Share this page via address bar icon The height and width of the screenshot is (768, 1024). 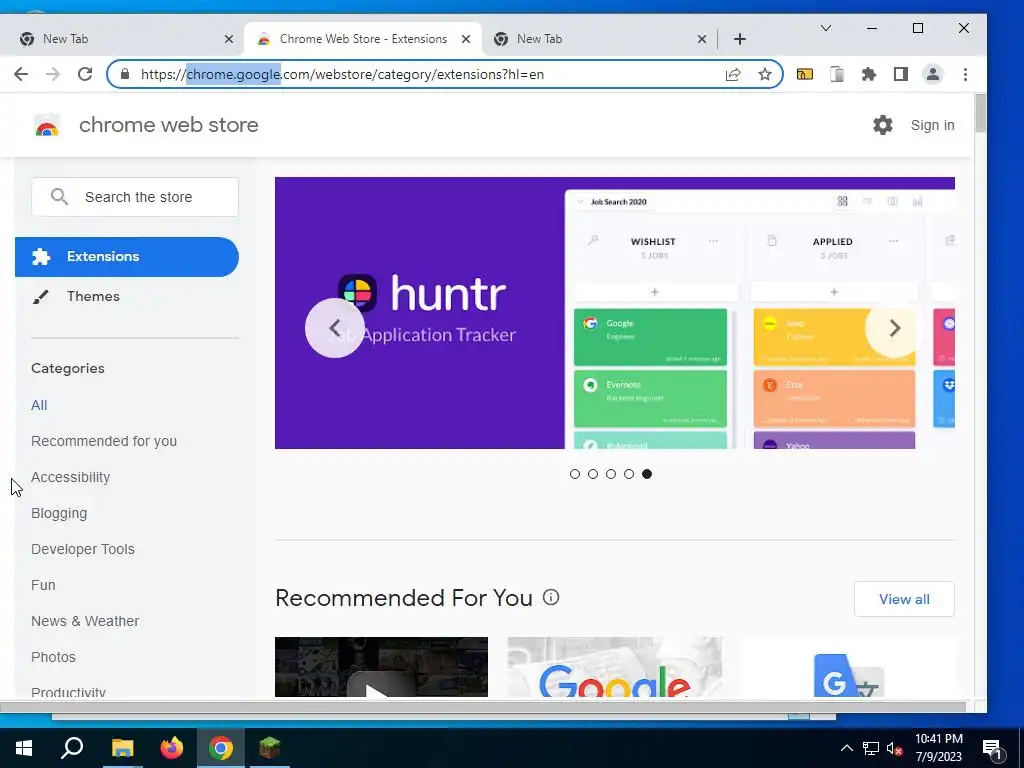pyautogui.click(x=733, y=74)
